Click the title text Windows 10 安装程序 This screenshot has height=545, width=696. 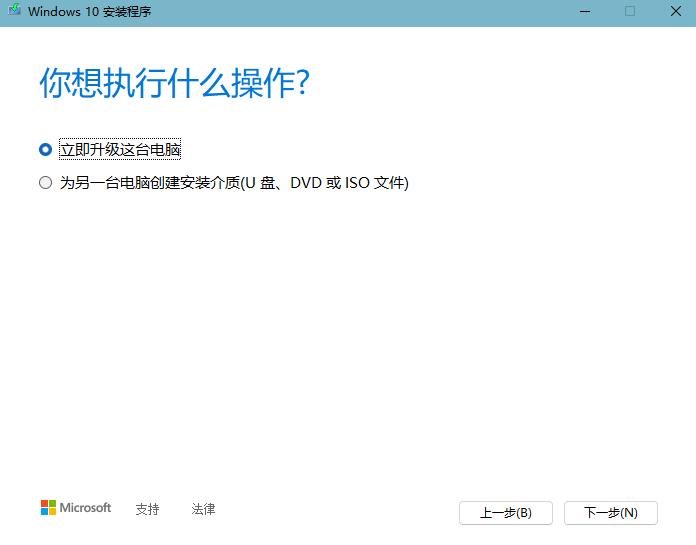90,11
